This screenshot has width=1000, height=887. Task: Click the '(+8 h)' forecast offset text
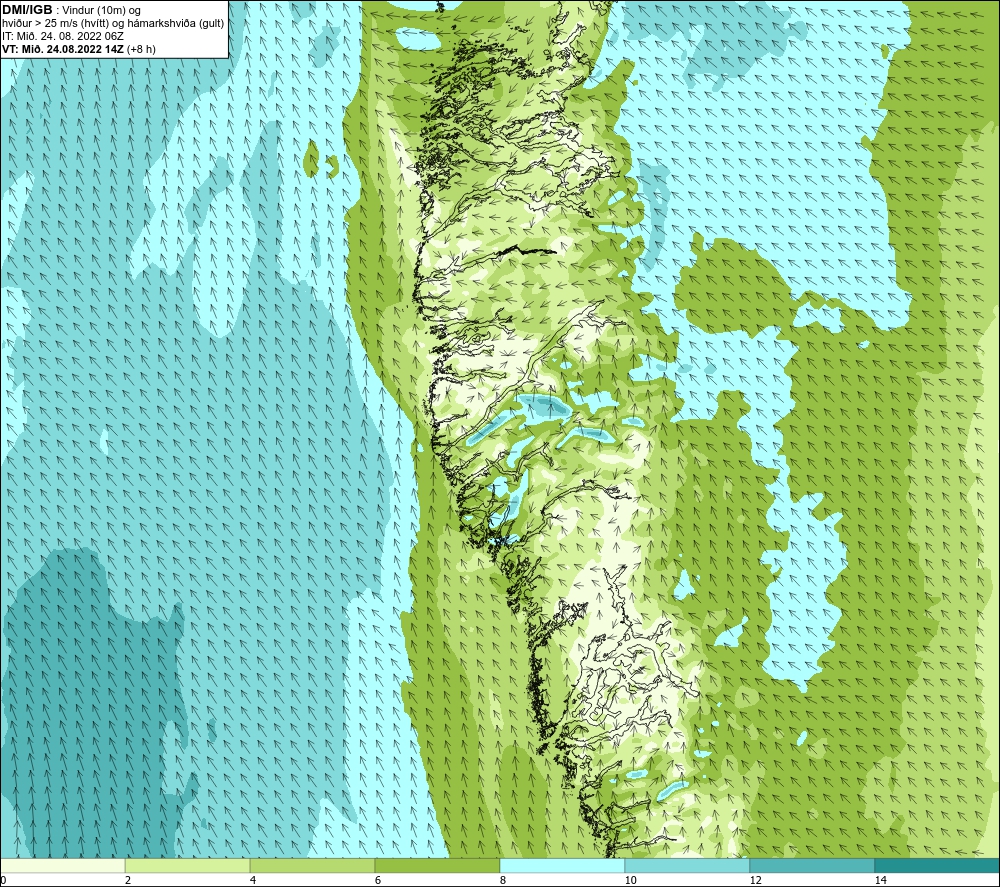point(142,49)
